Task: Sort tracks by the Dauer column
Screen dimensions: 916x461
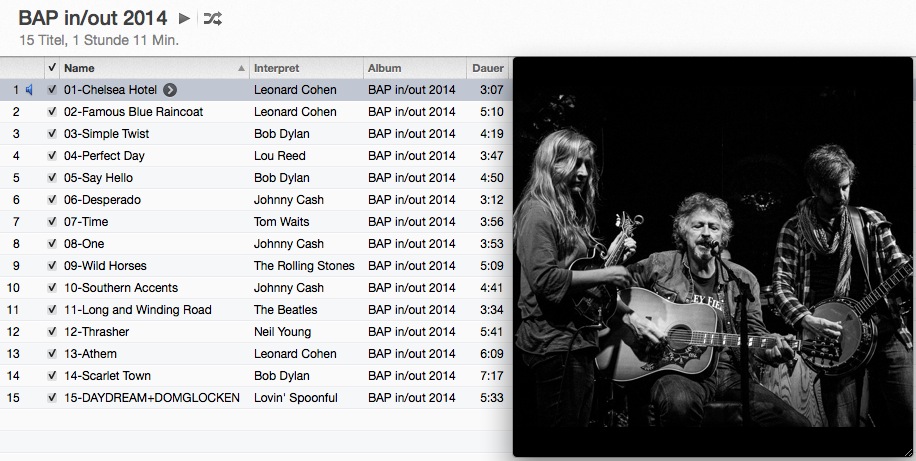Action: [x=487, y=68]
